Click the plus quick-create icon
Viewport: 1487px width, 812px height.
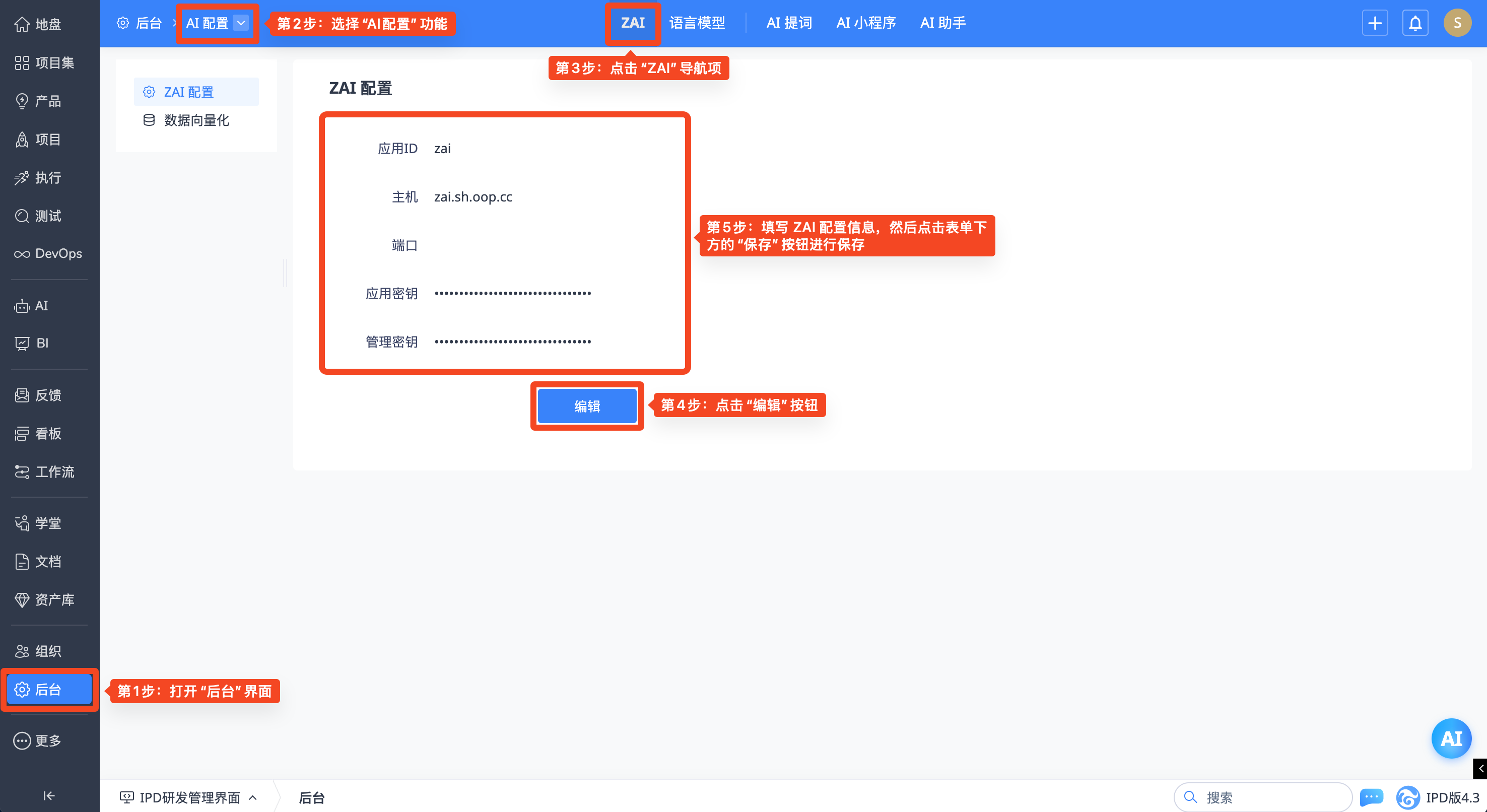[1375, 23]
